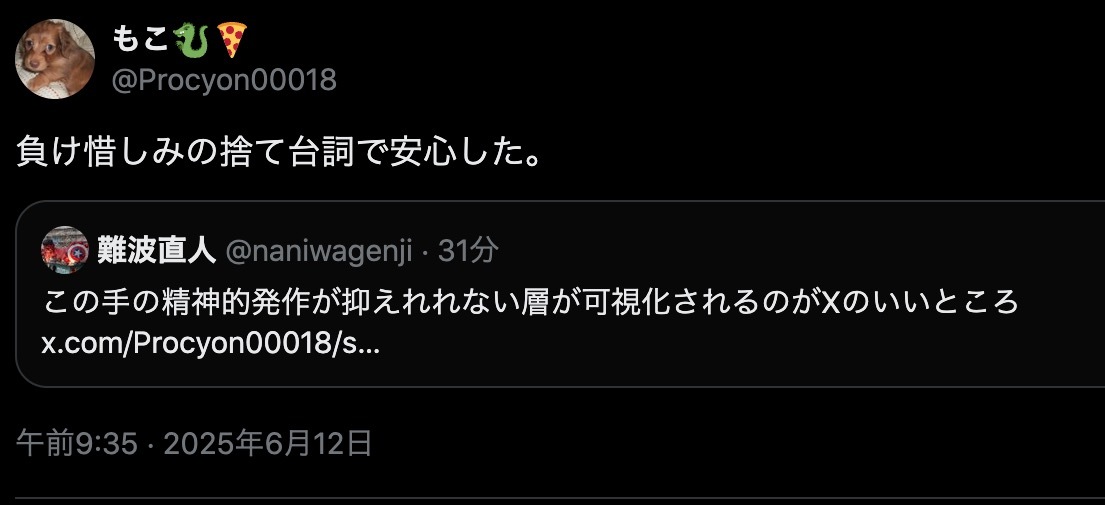1105x505 pixels.
Task: Click the pizza emoji beside the name
Action: click(x=231, y=40)
